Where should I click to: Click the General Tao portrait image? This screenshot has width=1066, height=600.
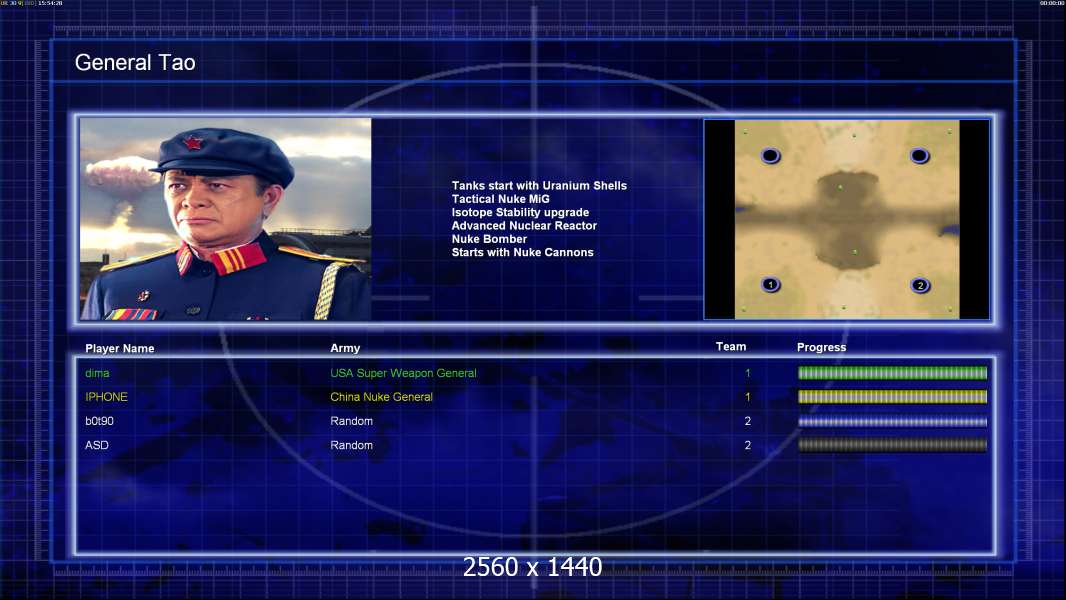(226, 219)
